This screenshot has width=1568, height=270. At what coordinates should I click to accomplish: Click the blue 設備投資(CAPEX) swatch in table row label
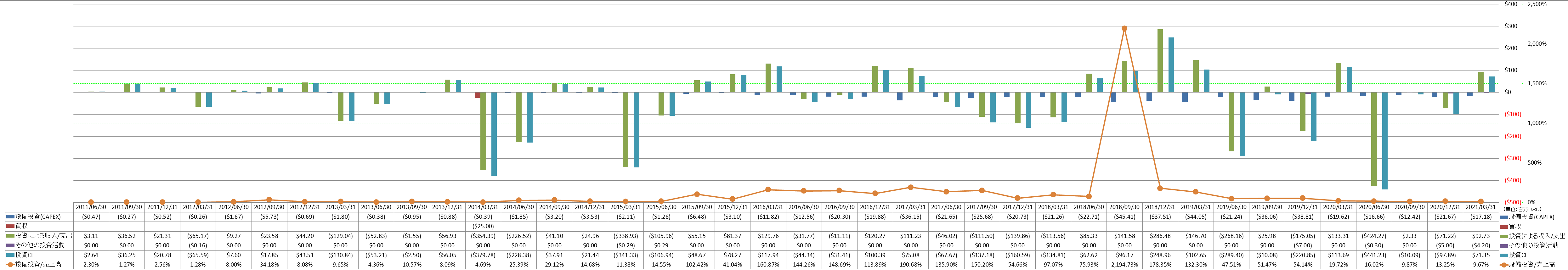click(10, 217)
